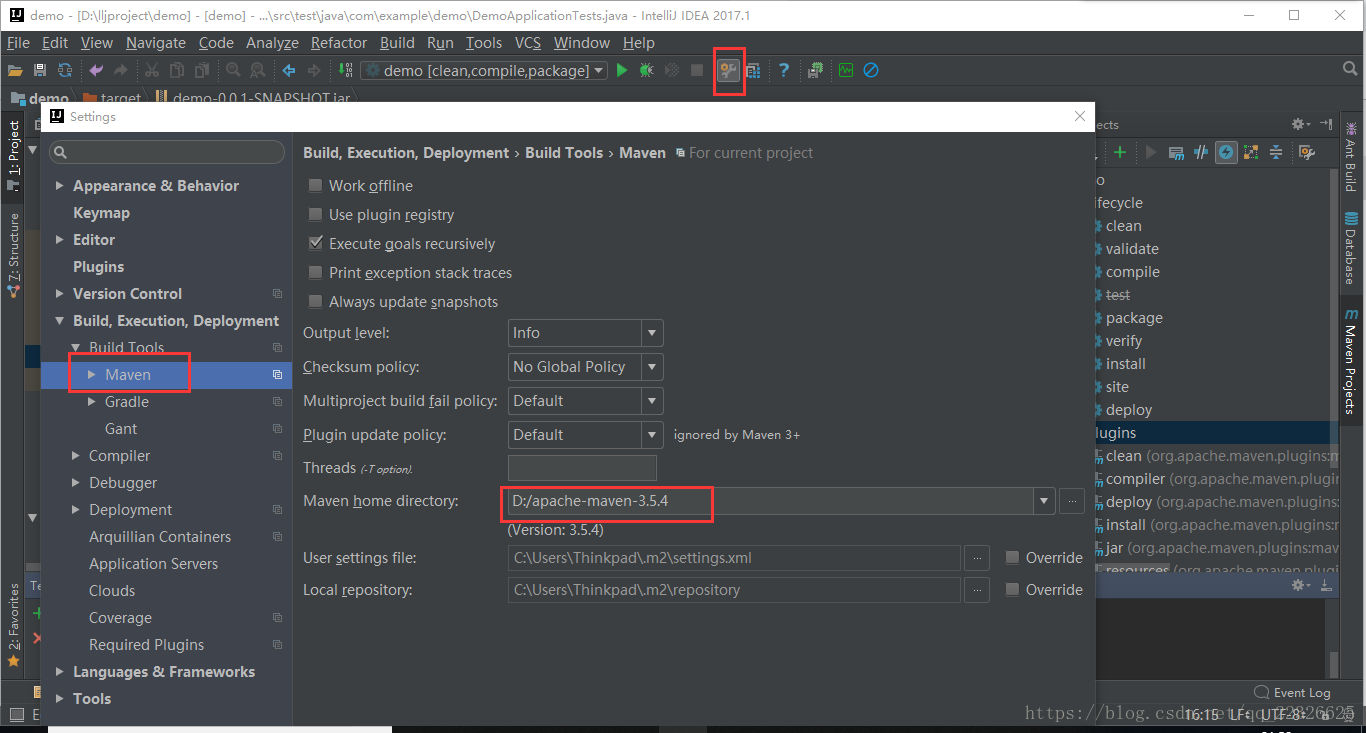Click the Event Log status bar item

click(x=1292, y=692)
